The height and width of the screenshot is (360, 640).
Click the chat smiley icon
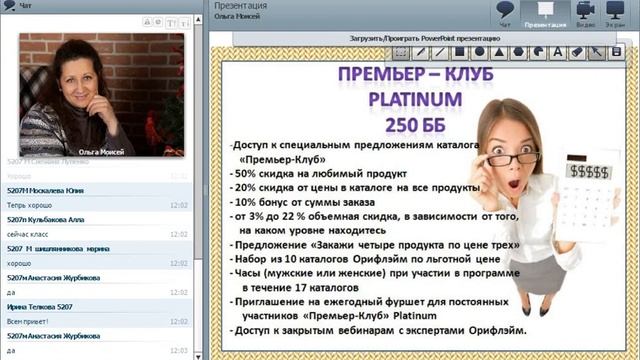point(159,22)
